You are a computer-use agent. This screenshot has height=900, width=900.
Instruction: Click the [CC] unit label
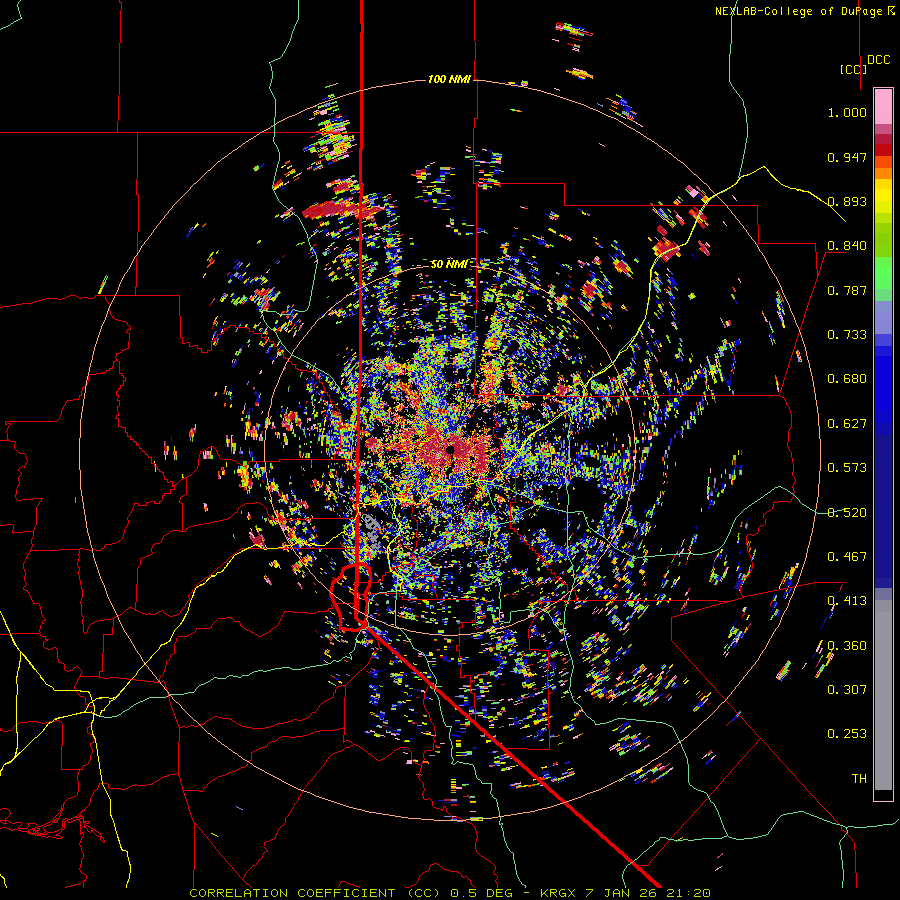[853, 69]
